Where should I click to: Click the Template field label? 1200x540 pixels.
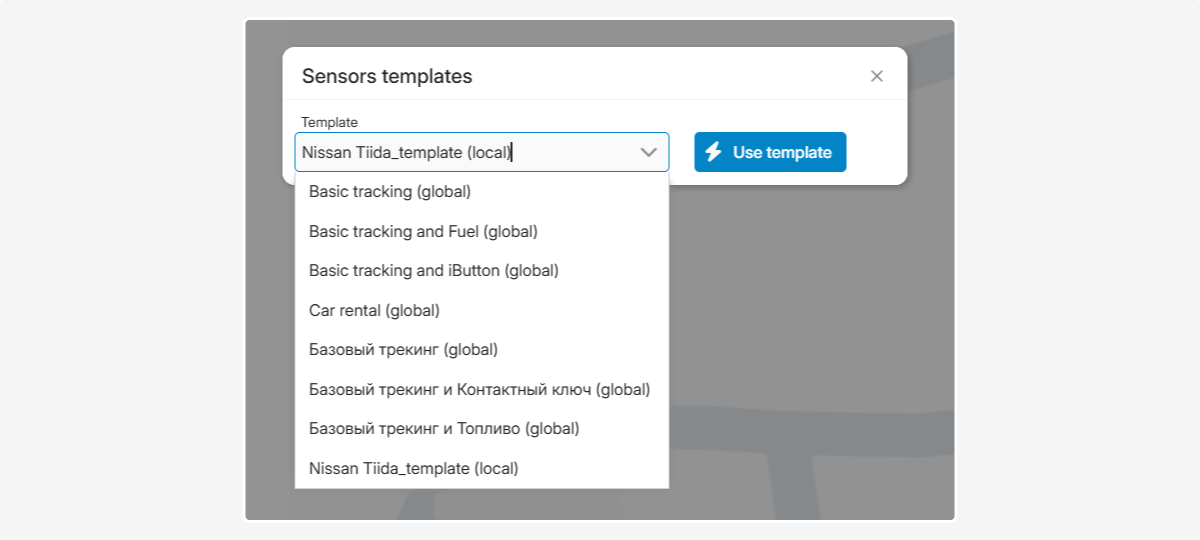330,122
